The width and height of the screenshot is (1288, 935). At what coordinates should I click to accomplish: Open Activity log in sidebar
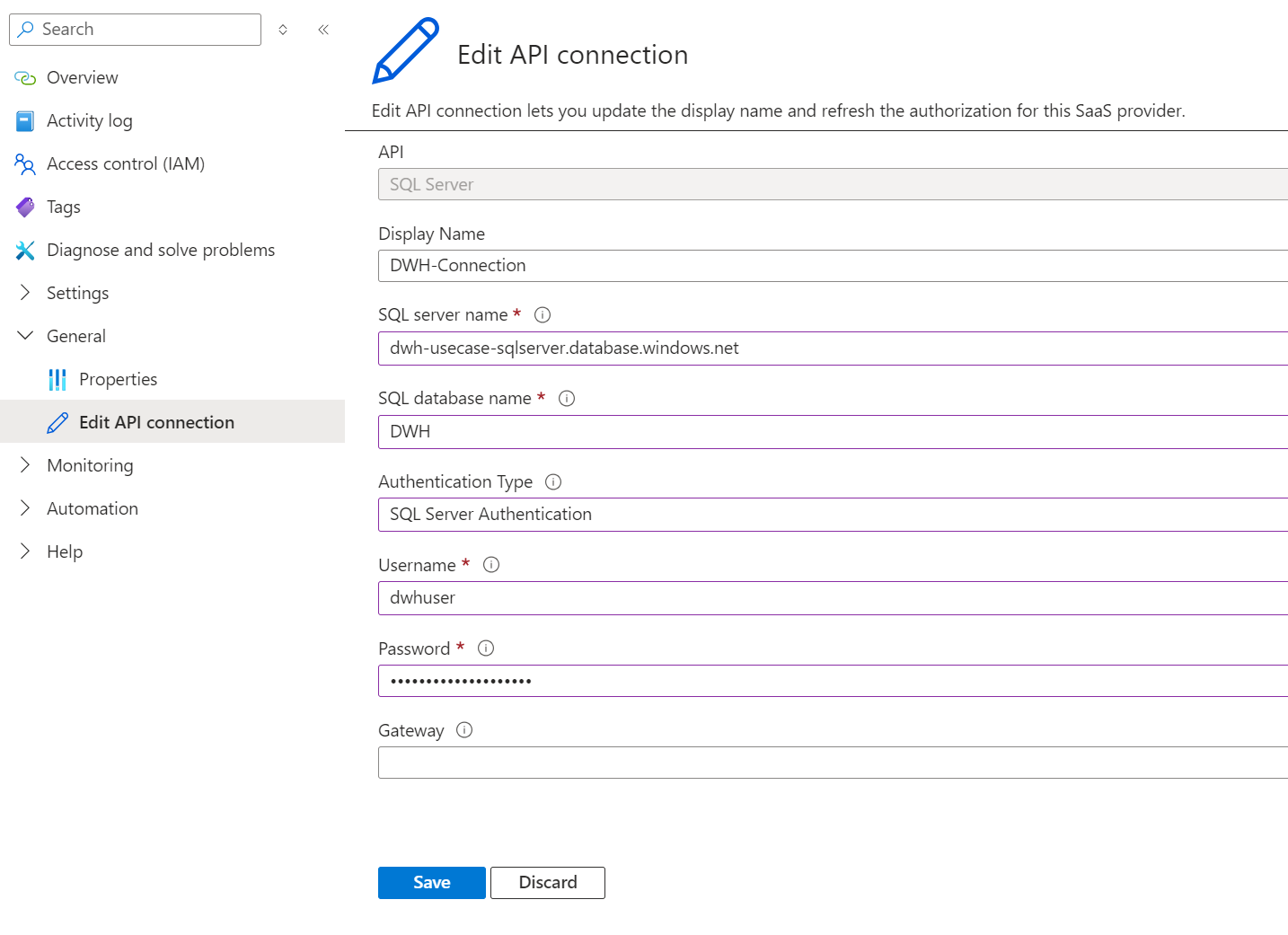tap(172, 121)
